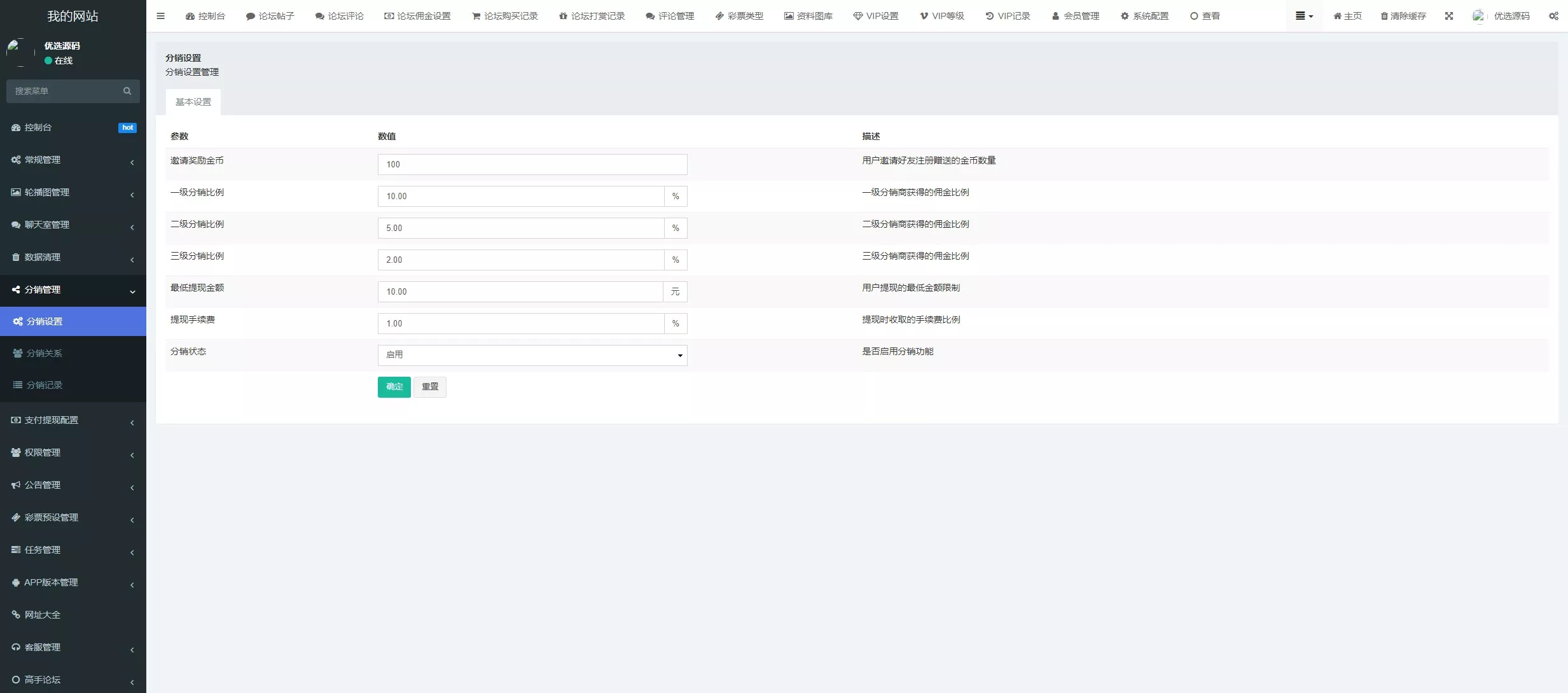Collapse the 分销管理 sidebar section
This screenshot has height=693, width=1568.
[73, 290]
